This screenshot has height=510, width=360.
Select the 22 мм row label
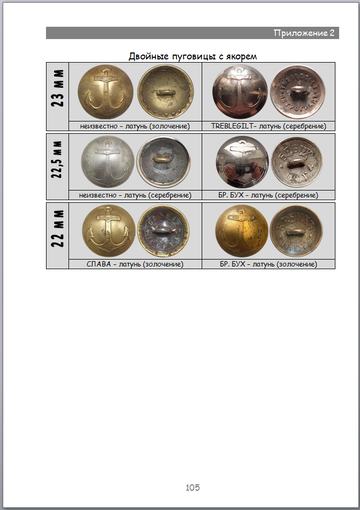click(x=57, y=228)
